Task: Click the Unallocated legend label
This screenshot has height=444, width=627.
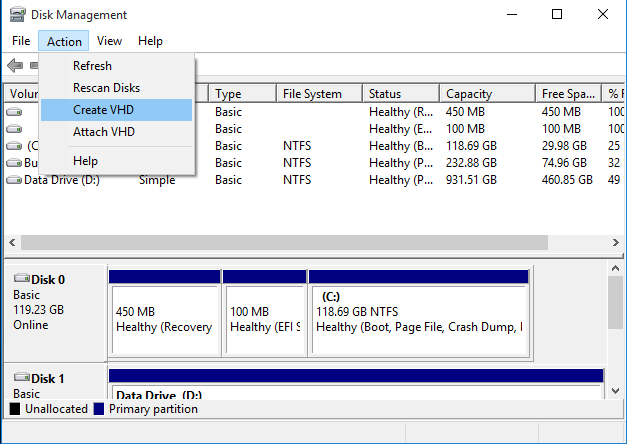Action: 56,409
